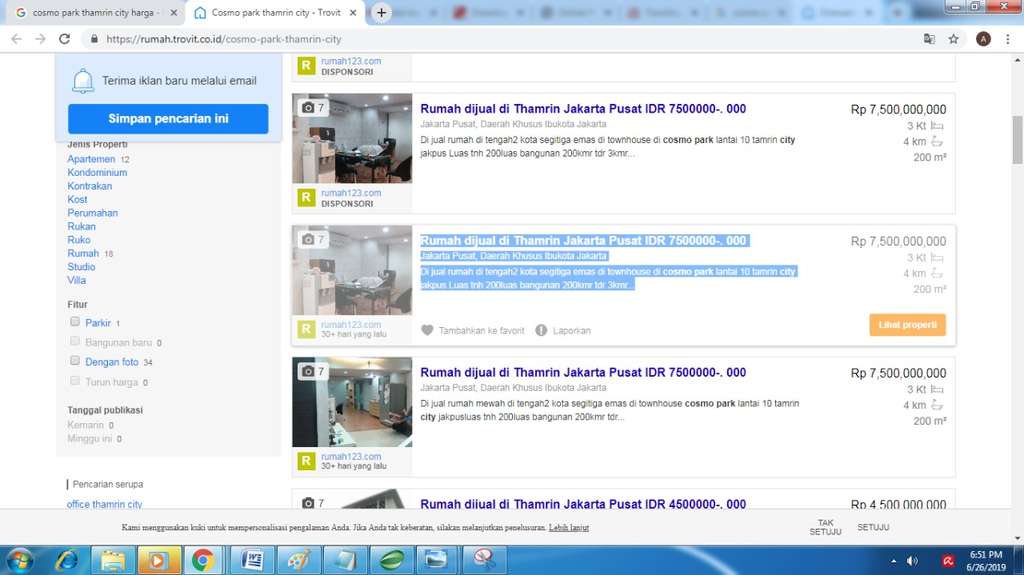
Task: Click the page's vertical scrollbar thumb
Action: (1017, 137)
